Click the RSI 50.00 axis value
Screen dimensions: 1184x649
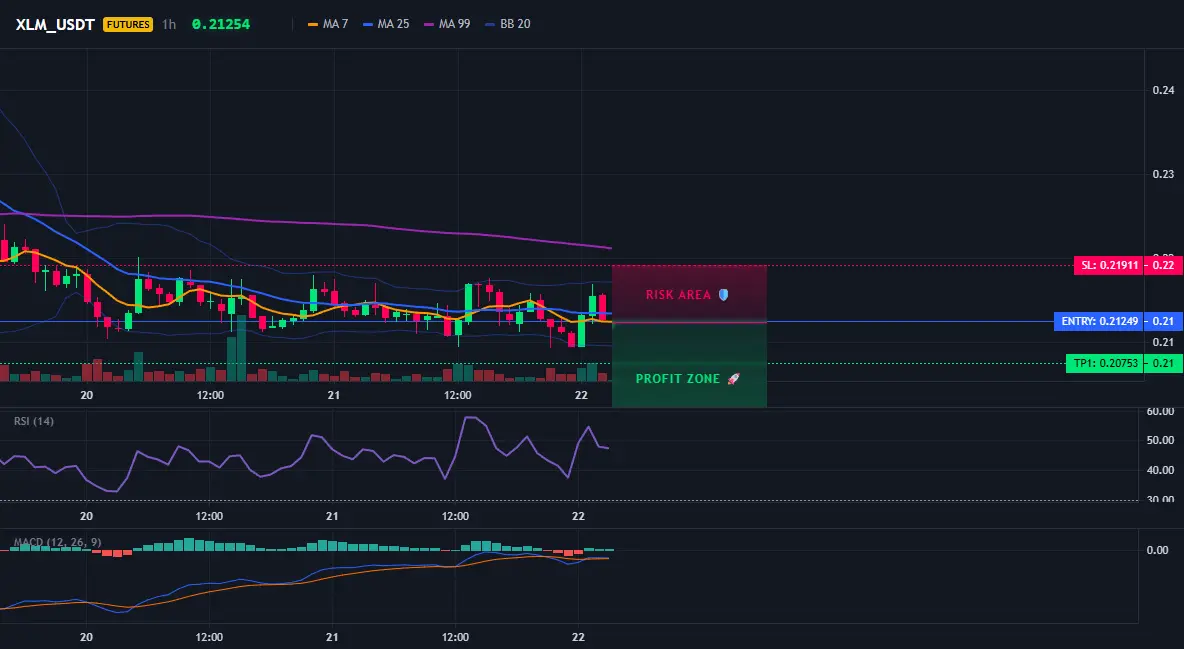[1161, 440]
